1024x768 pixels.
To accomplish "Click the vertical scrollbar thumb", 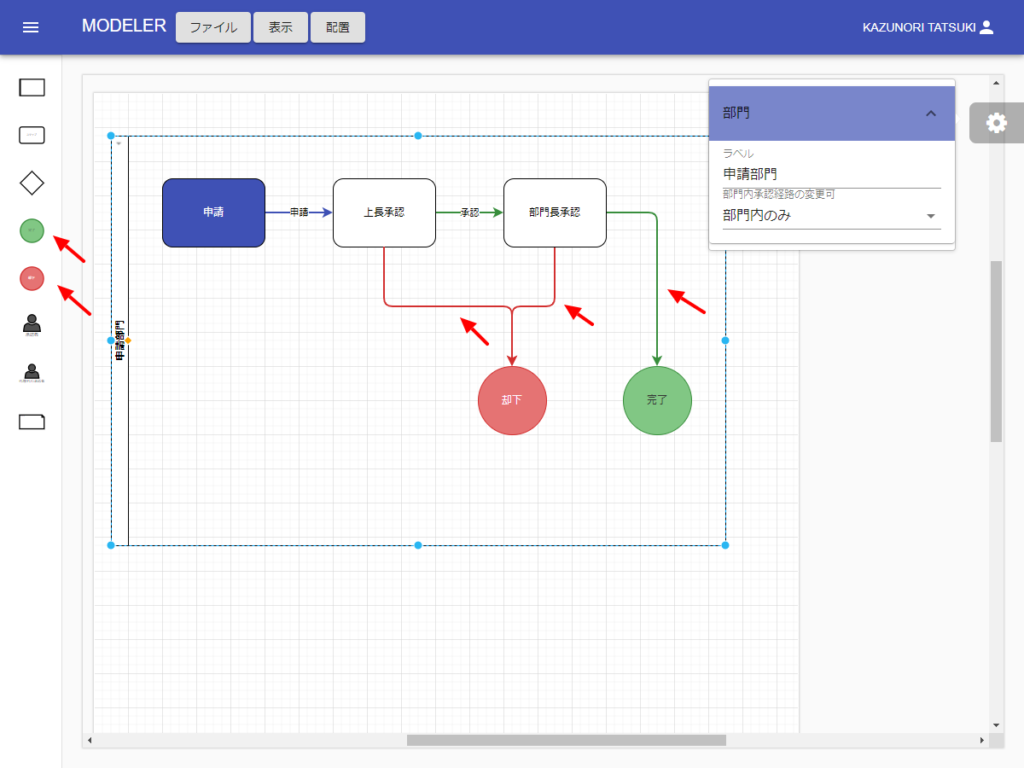I will click(996, 351).
